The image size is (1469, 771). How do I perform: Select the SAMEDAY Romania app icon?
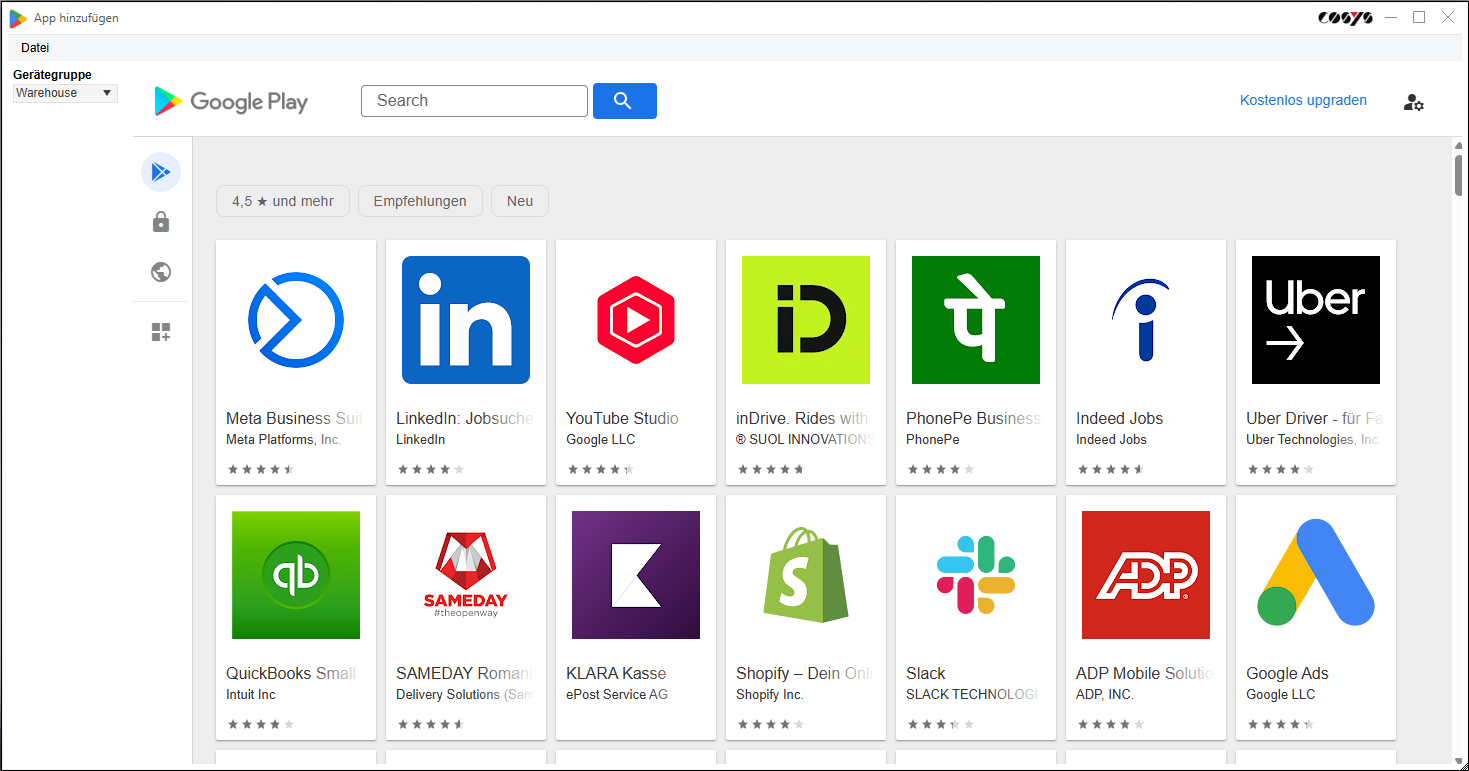pyautogui.click(x=466, y=575)
